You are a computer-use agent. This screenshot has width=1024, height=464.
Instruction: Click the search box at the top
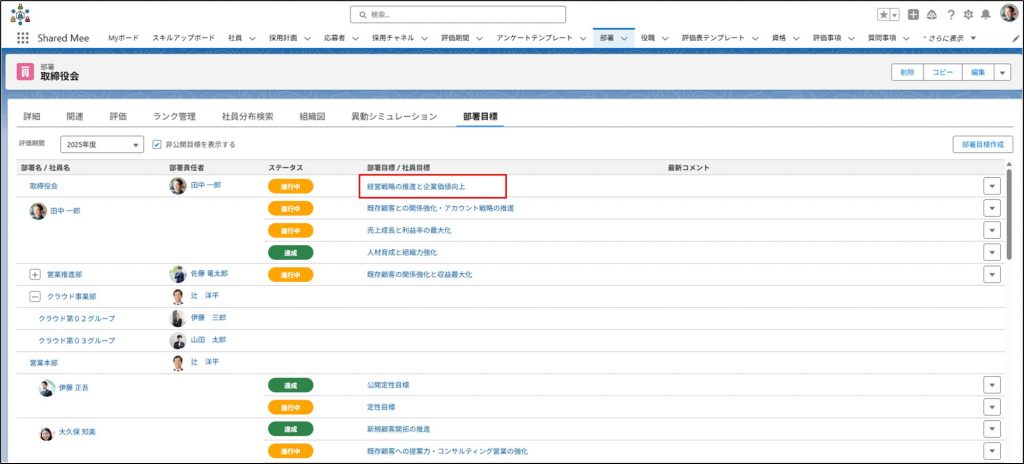tap(458, 15)
